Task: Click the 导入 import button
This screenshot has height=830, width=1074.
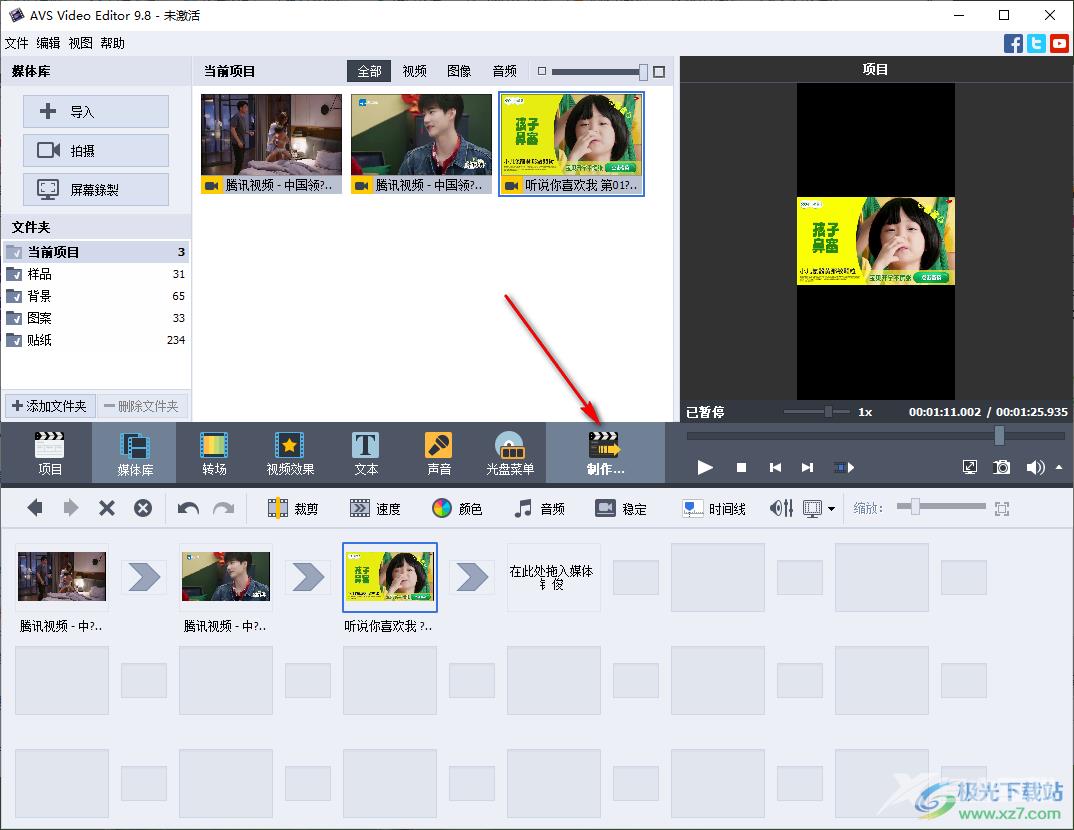Action: click(x=96, y=112)
